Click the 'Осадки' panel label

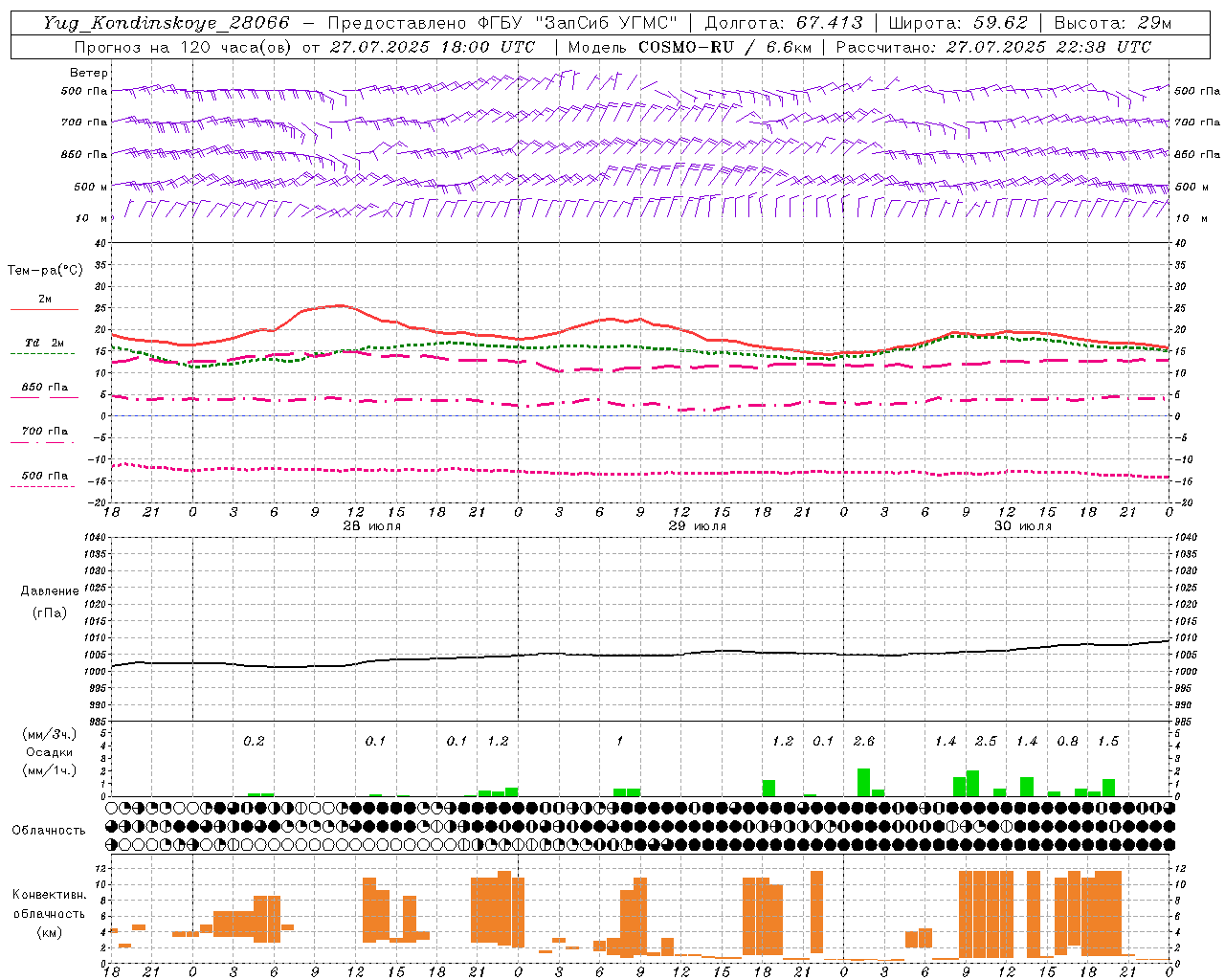click(50, 752)
